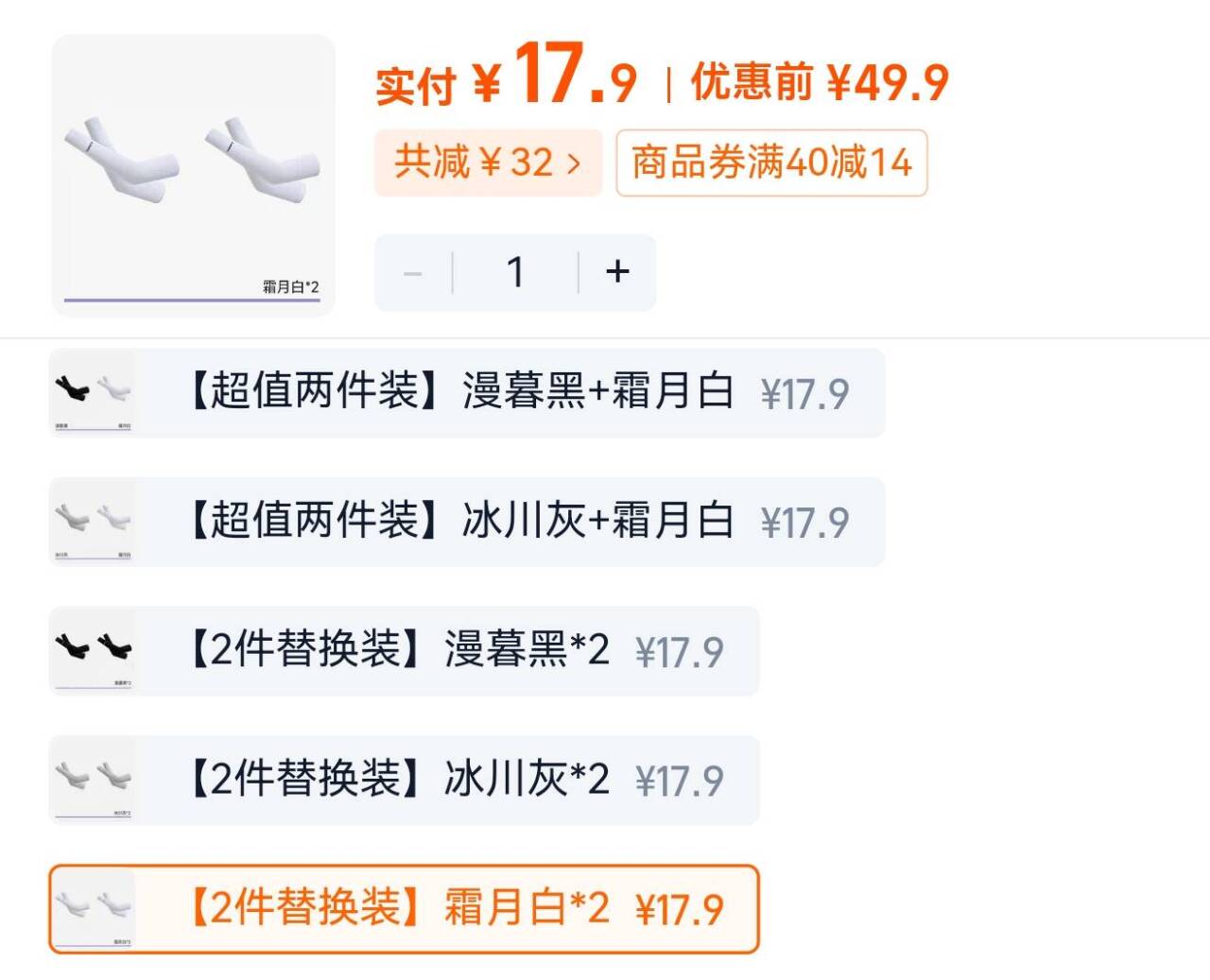Open the main product image of 霜月白*2
1210x980 pixels.
coord(192,170)
